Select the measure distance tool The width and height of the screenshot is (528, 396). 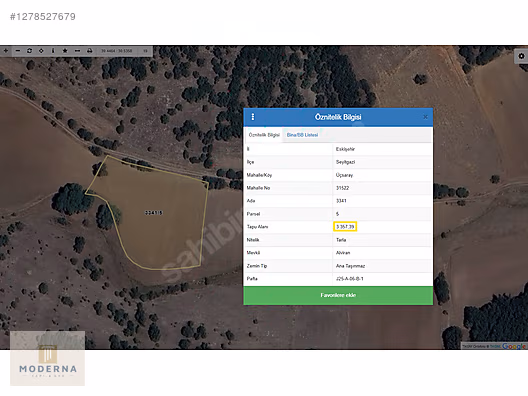[77, 51]
